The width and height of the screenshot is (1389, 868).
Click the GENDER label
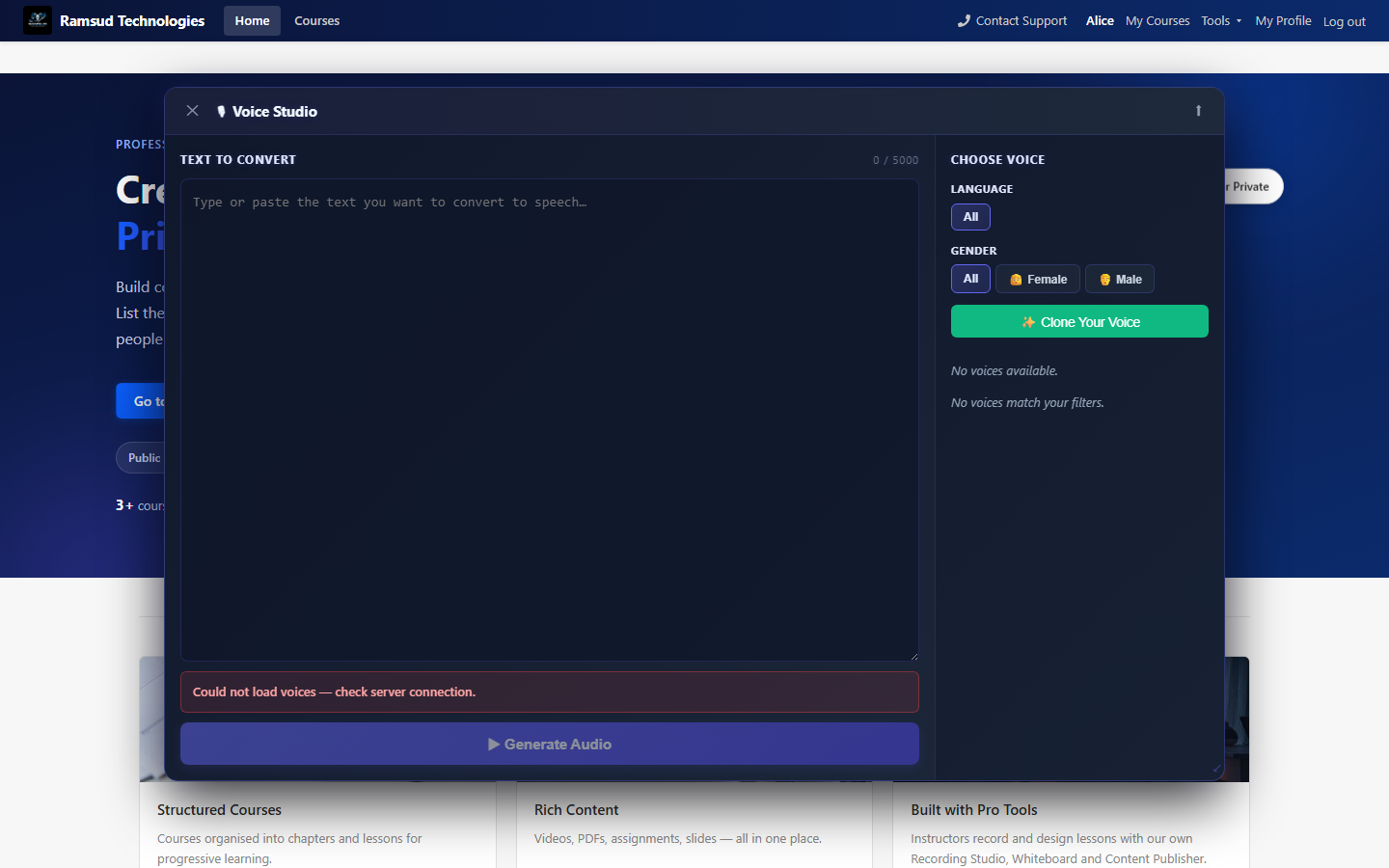(x=974, y=251)
